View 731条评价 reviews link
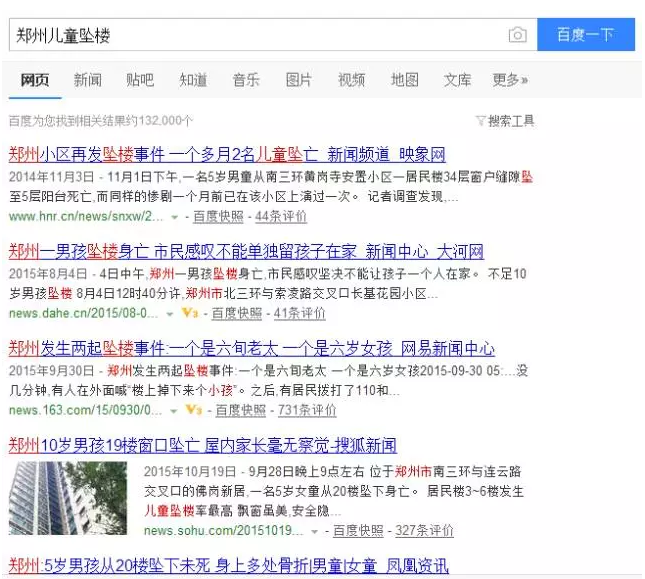The width and height of the screenshot is (645, 579). click(x=307, y=410)
